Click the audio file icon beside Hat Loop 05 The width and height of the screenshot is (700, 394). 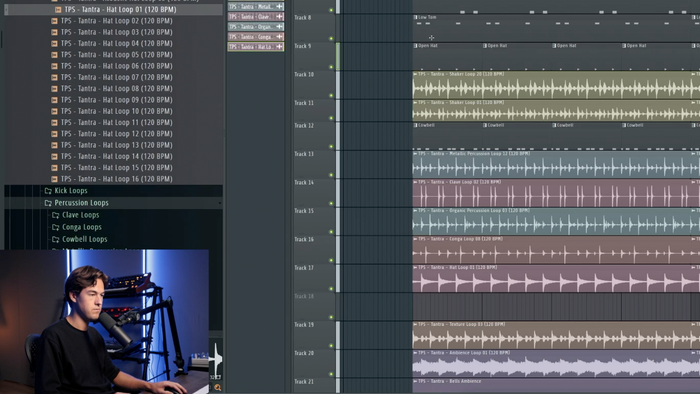tap(54, 55)
